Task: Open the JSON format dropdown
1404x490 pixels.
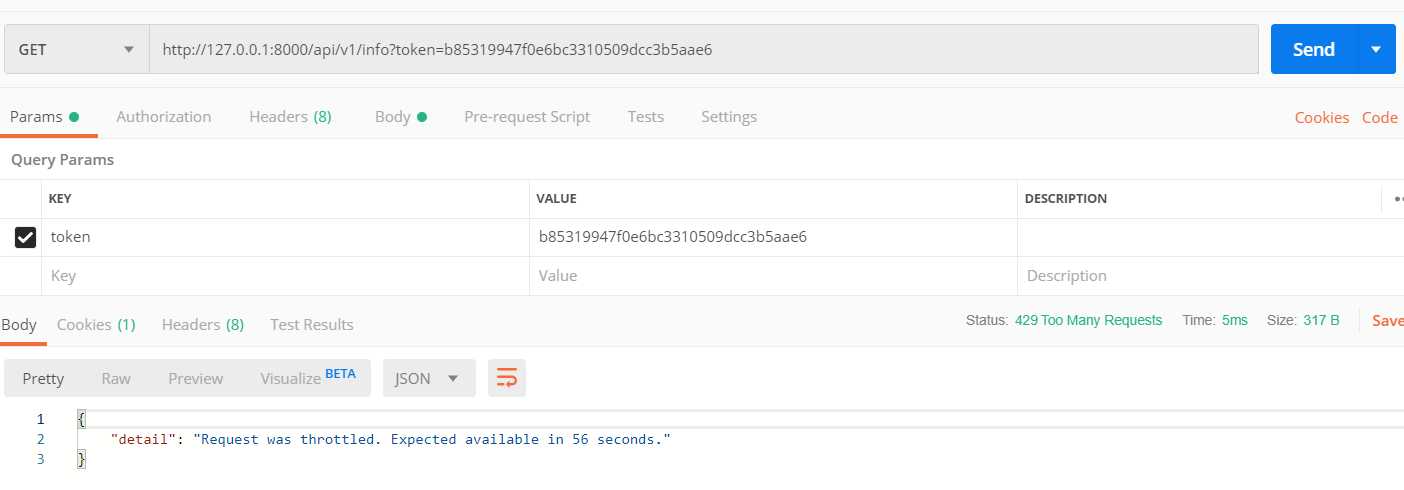Action: coord(429,378)
